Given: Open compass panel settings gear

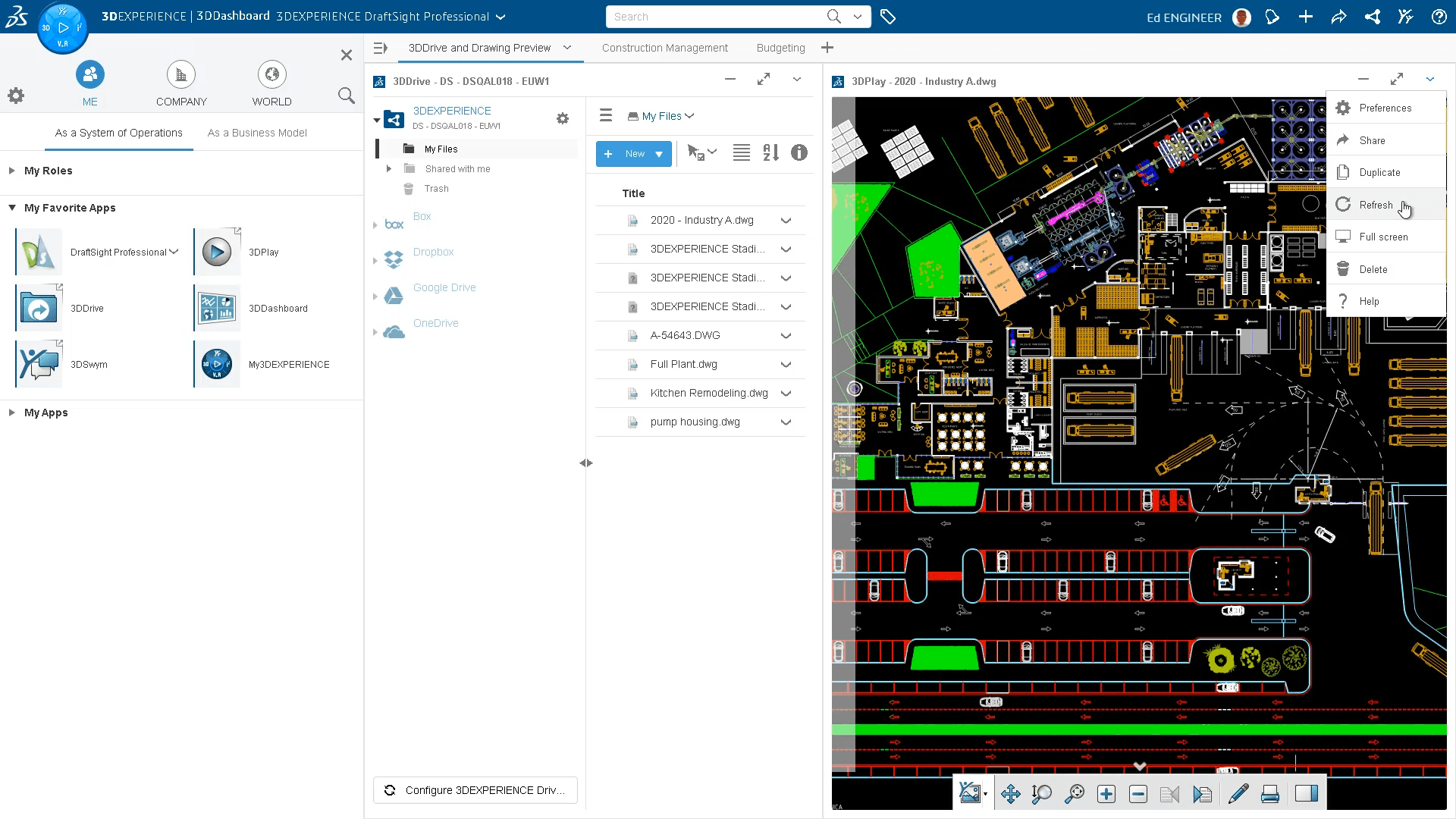Looking at the screenshot, I should (x=16, y=96).
